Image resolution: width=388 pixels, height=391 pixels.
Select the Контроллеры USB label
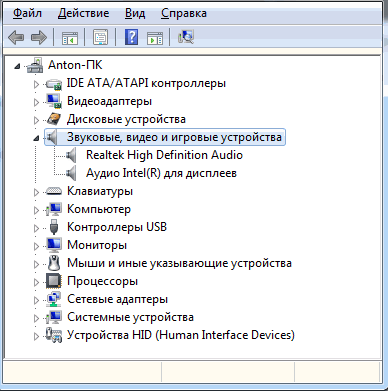click(x=117, y=227)
